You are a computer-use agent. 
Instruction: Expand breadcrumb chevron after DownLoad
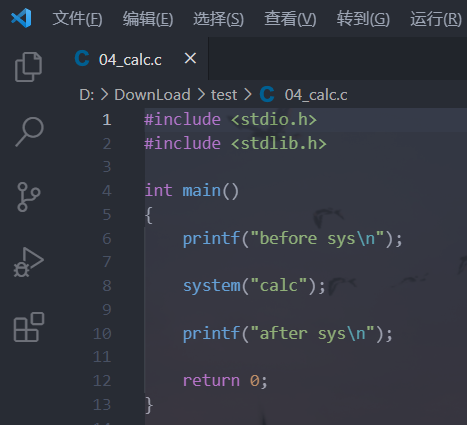(201, 95)
